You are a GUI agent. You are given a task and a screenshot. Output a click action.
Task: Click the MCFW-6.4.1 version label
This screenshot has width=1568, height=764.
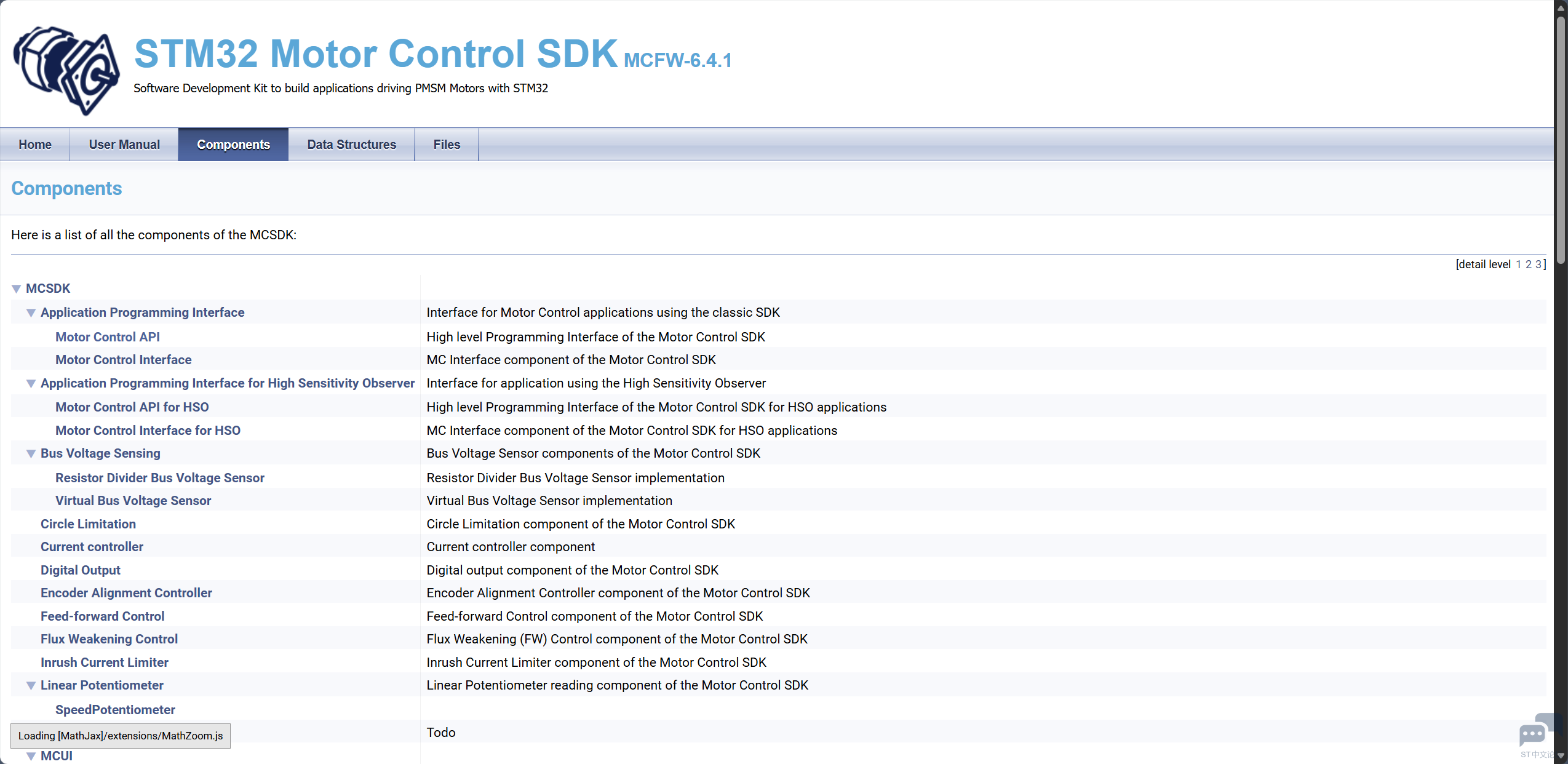click(678, 60)
